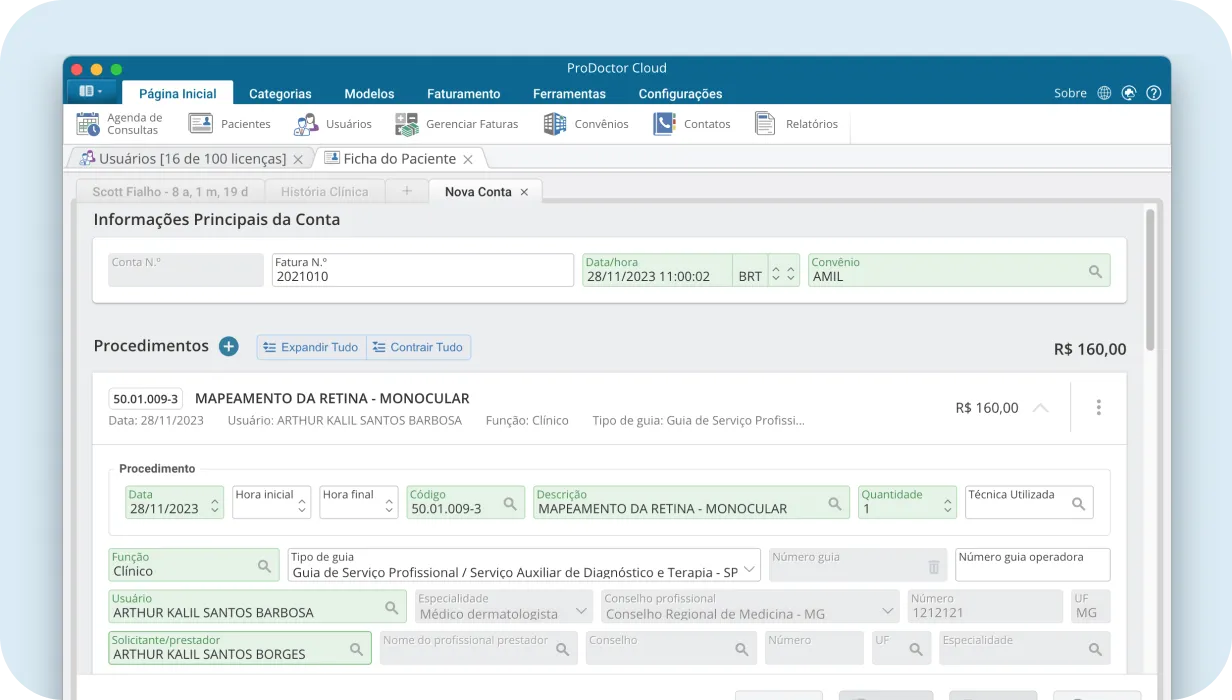This screenshot has height=700, width=1232.
Task: Collapse the MAPEAMENTO DA RETINA procedure details
Action: (x=1040, y=407)
